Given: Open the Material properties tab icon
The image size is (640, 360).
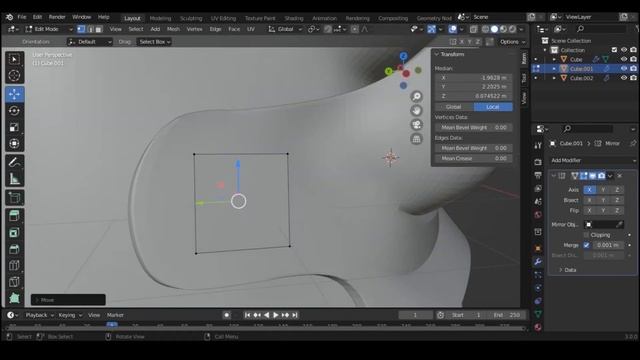Looking at the screenshot, I should [538, 327].
